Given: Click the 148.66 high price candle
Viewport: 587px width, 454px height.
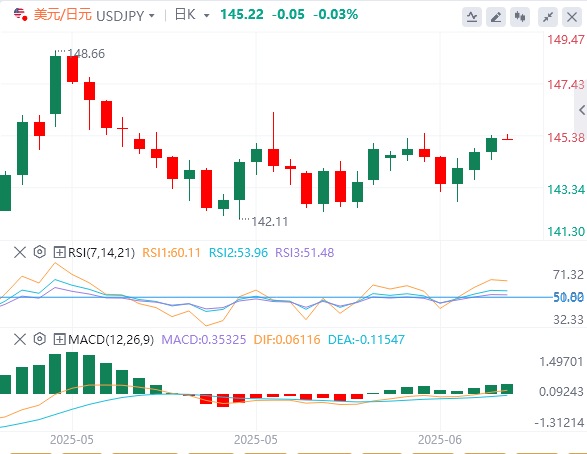Looking at the screenshot, I should (x=55, y=85).
